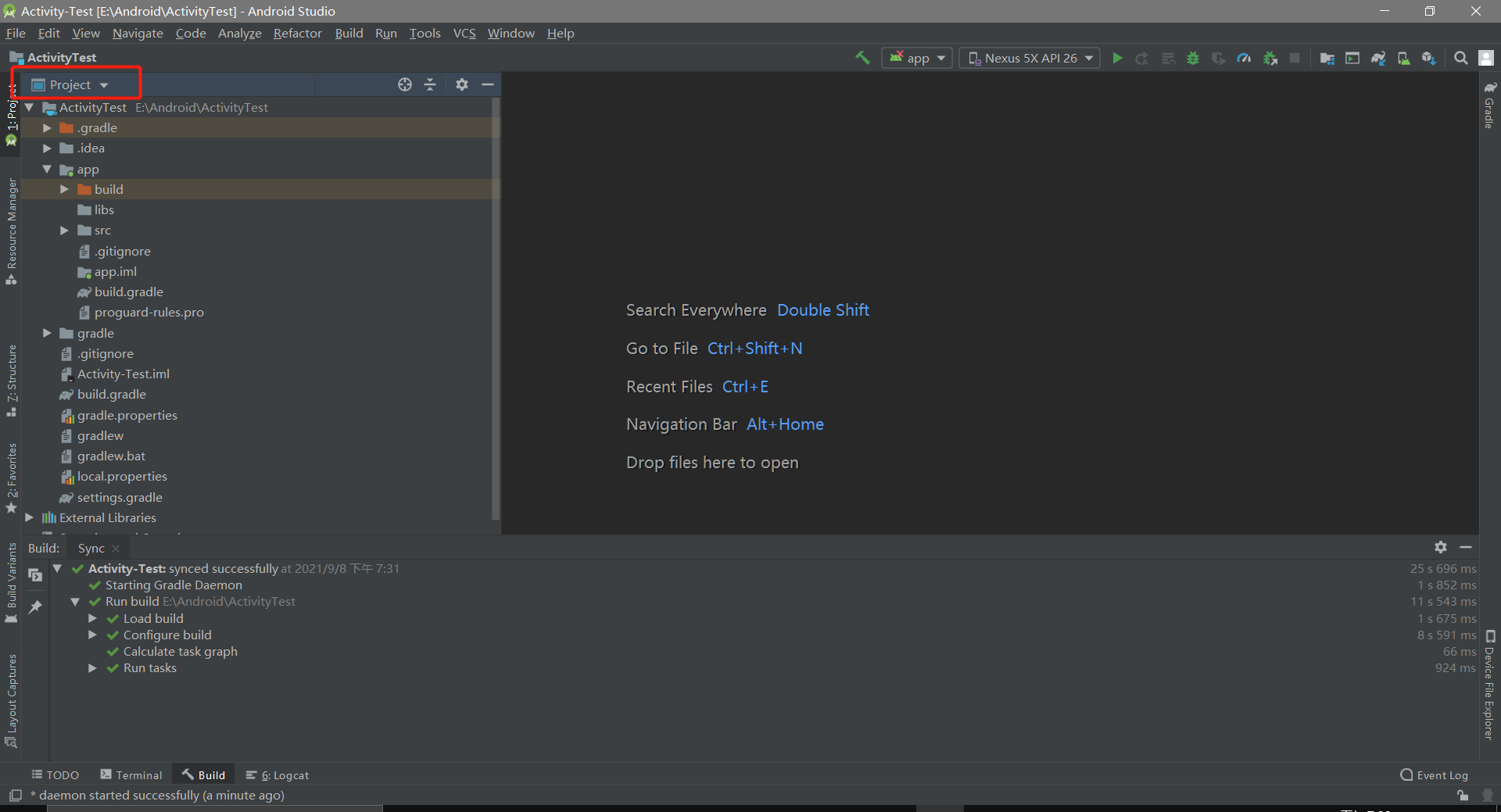The width and height of the screenshot is (1501, 812).
Task: Expand the .idea folder
Action: (47, 148)
